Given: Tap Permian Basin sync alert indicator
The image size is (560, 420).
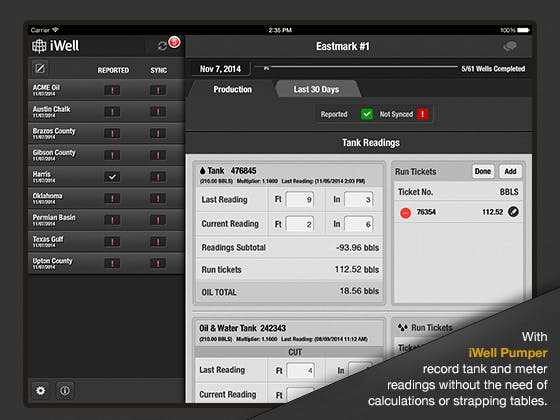Looking at the screenshot, I should click(158, 220).
